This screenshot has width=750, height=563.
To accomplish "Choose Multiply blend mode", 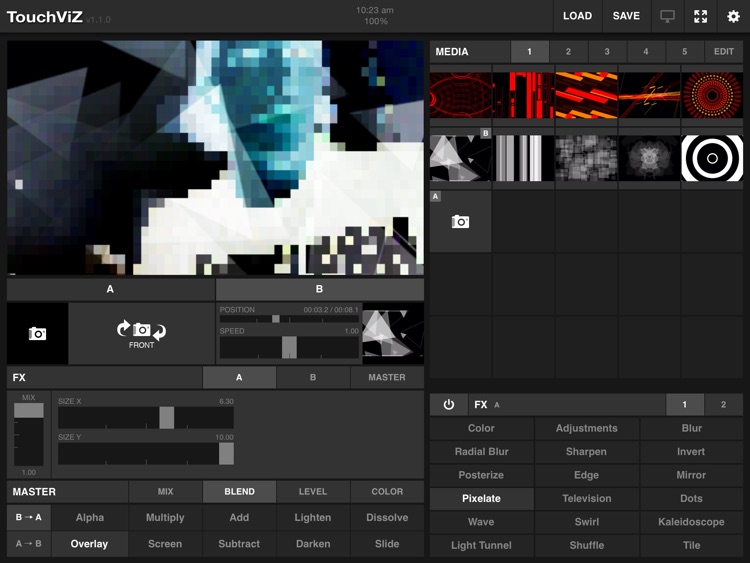I will 165,518.
